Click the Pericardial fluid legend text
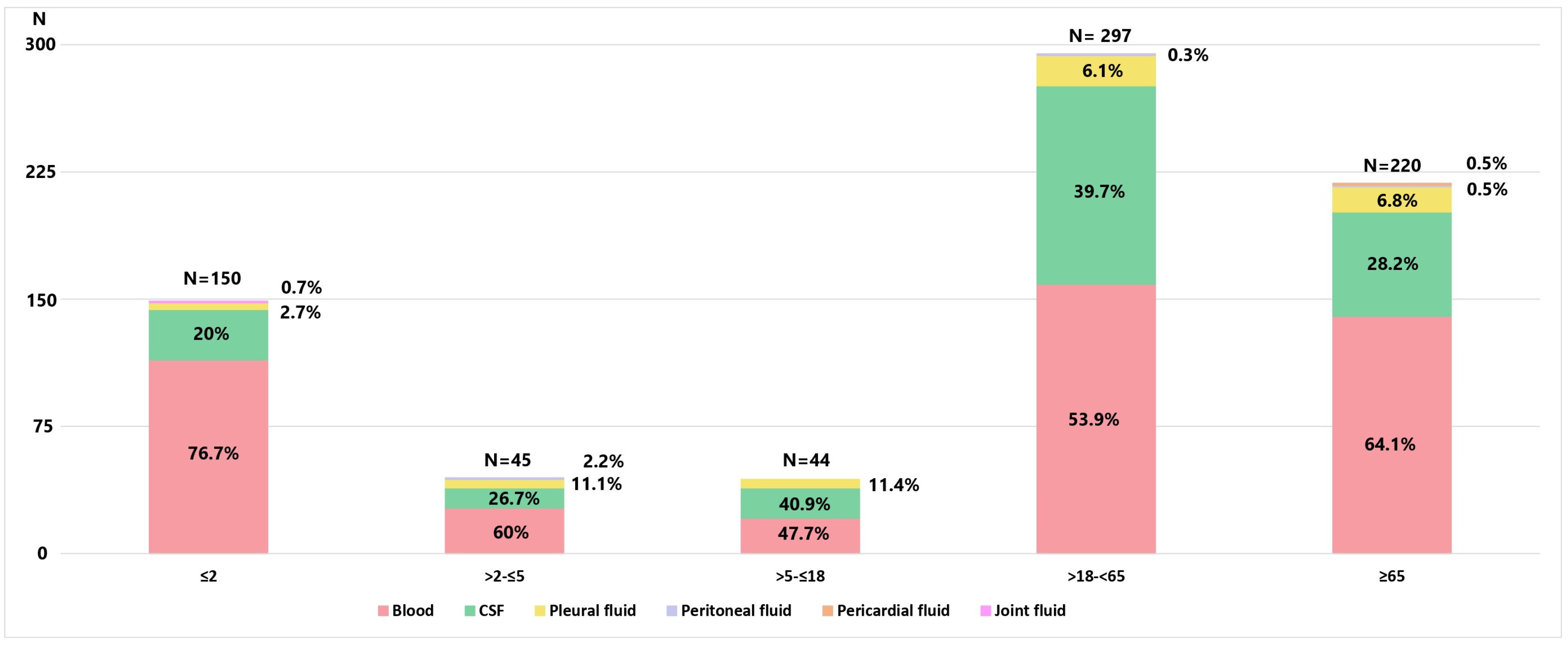 893,611
